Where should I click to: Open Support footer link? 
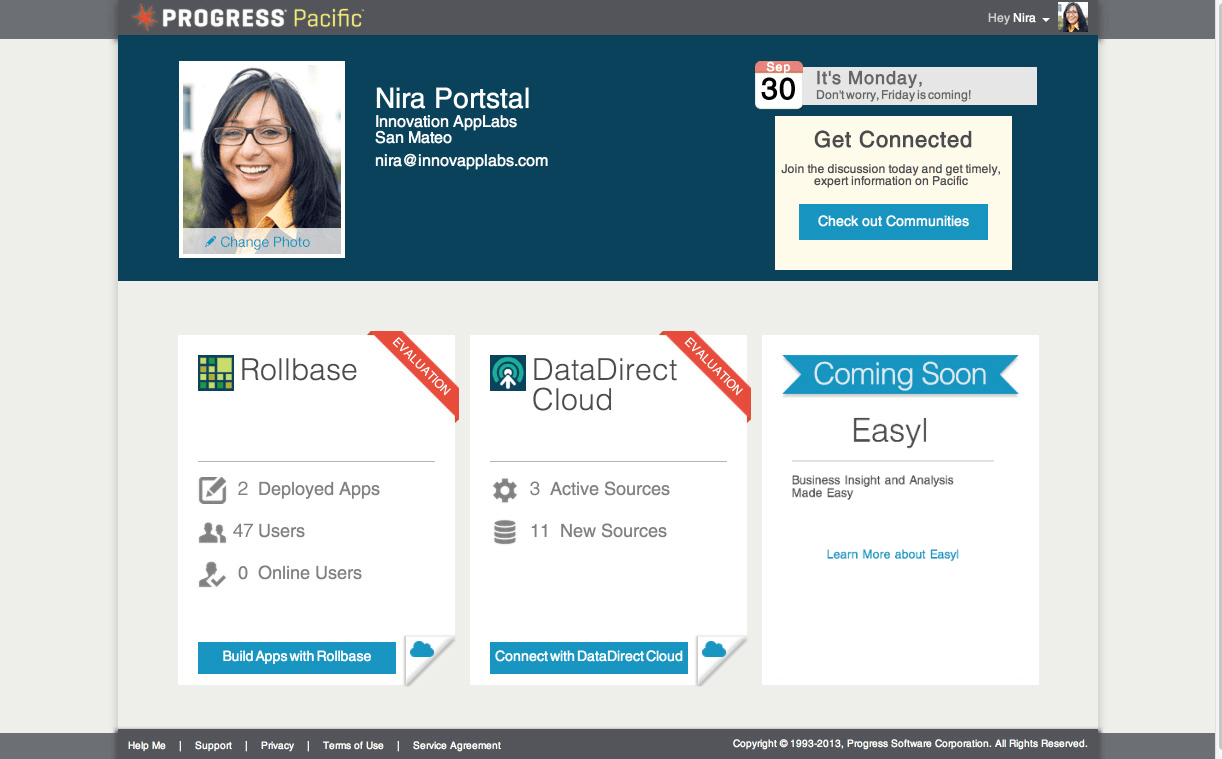pyautogui.click(x=213, y=745)
